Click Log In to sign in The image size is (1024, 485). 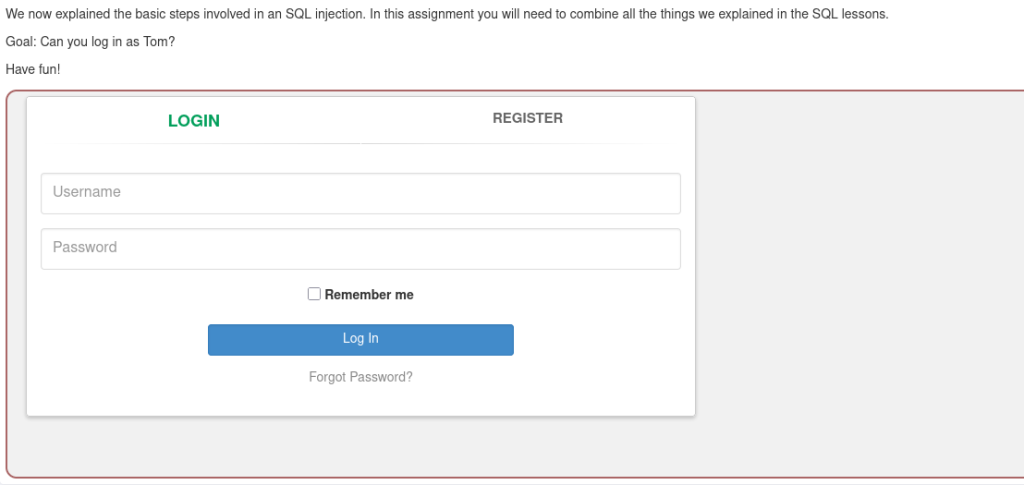360,339
